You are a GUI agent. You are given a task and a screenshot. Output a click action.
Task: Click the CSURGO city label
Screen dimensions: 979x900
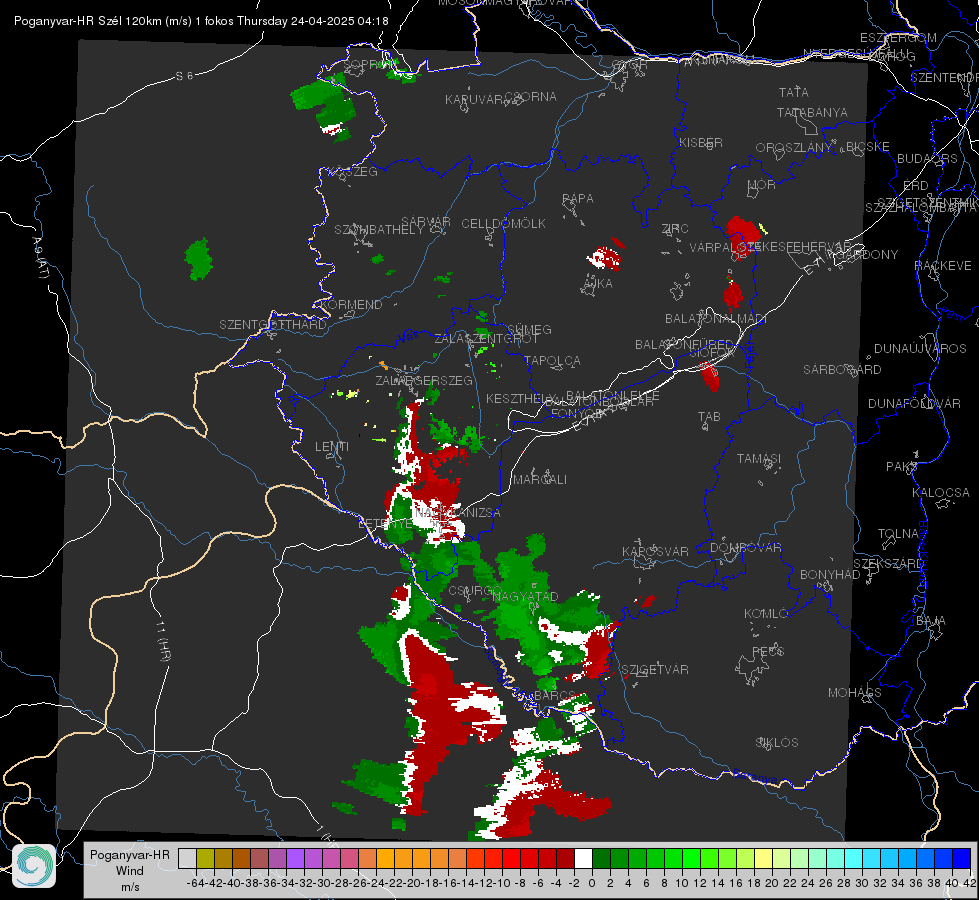pos(475,591)
